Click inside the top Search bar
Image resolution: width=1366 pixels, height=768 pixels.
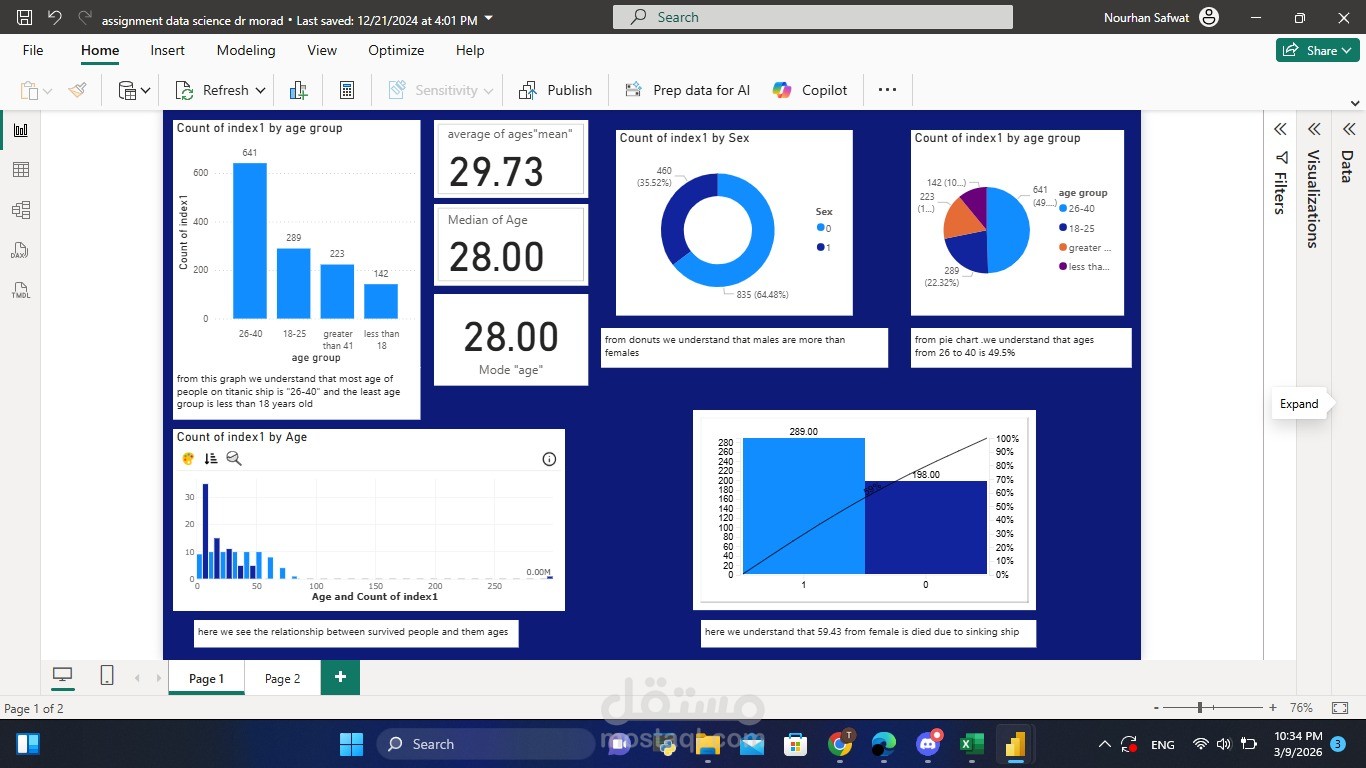point(812,17)
